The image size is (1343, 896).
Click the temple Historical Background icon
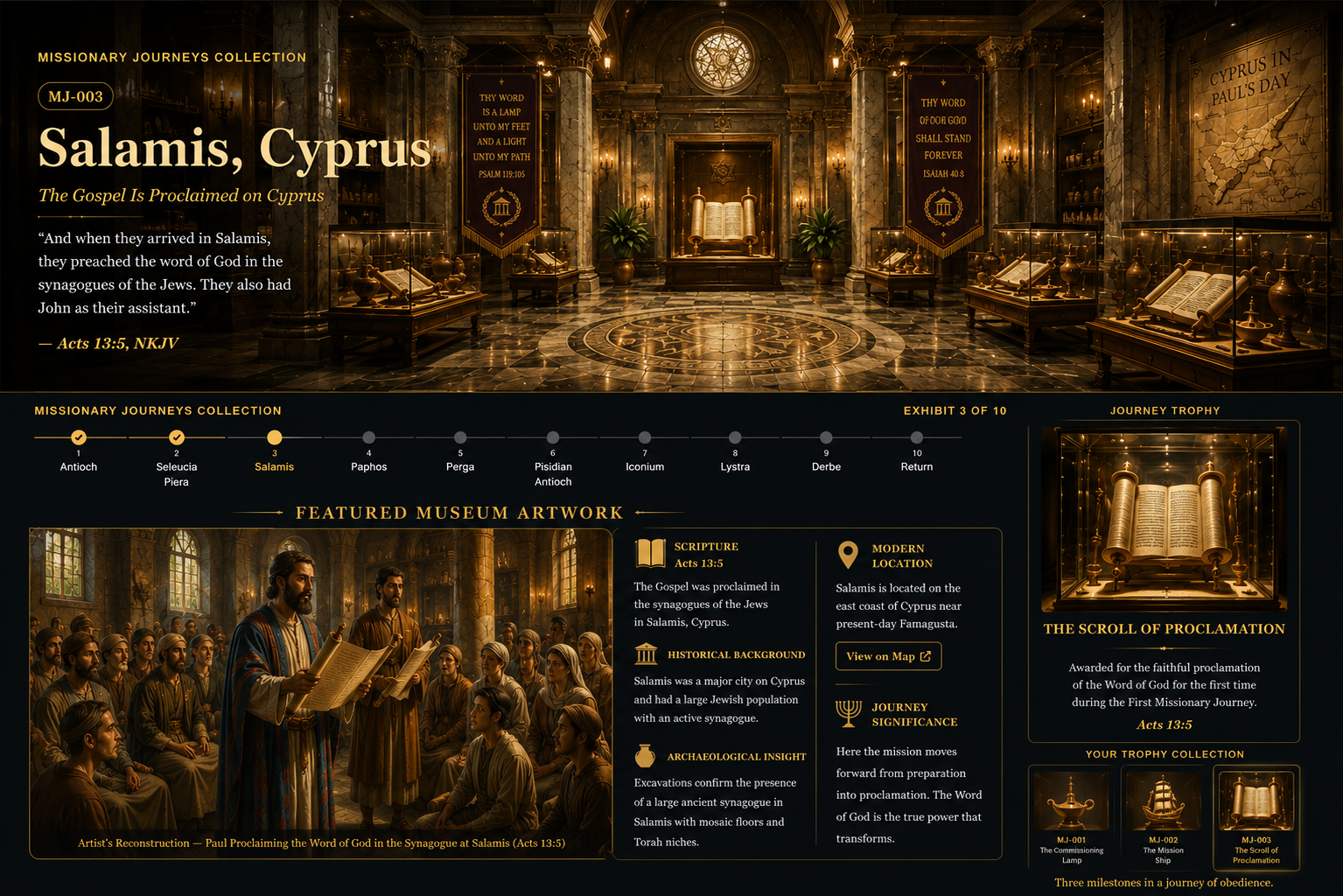pyautogui.click(x=646, y=654)
